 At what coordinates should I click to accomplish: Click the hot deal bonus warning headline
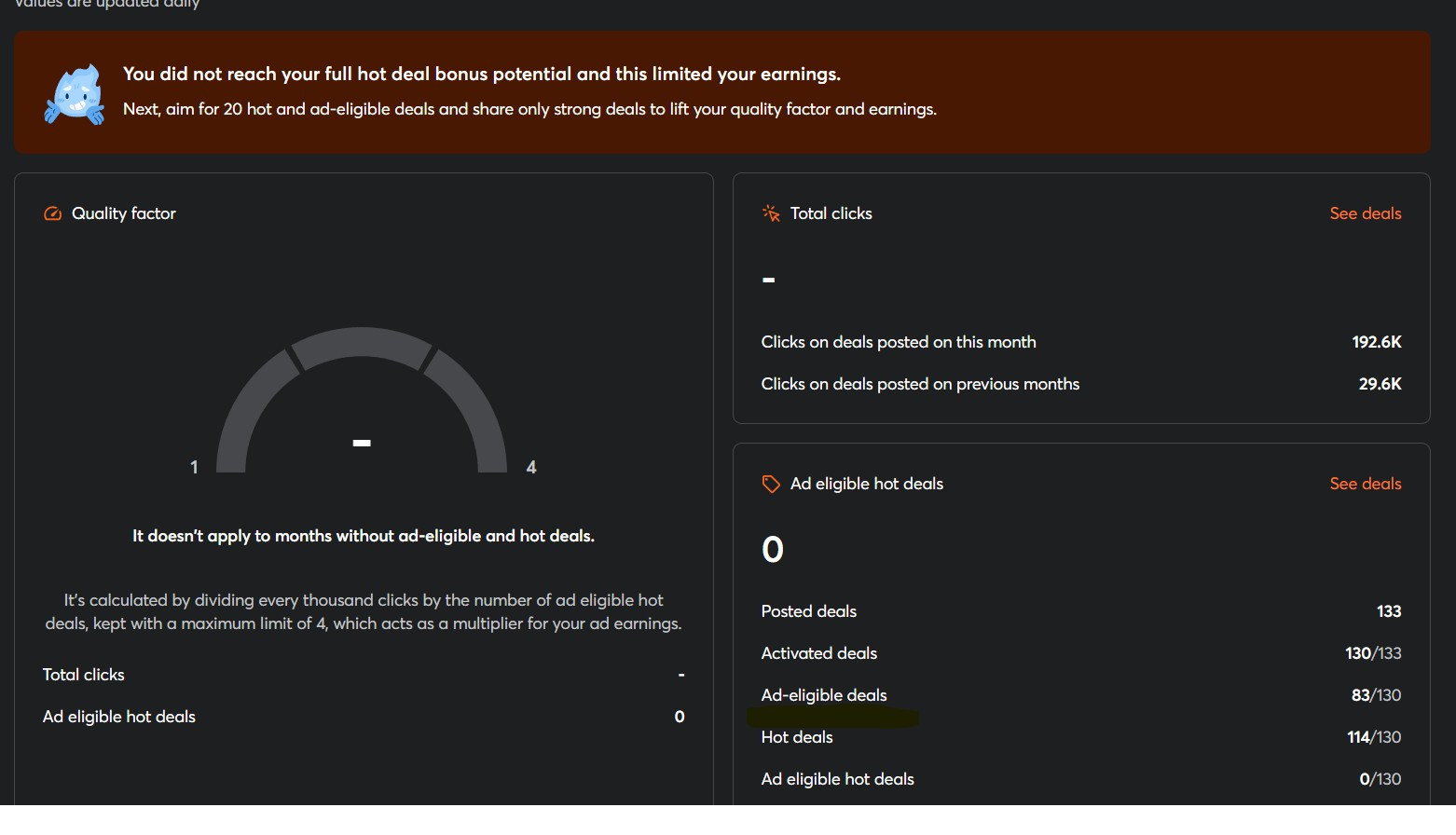pyautogui.click(x=481, y=74)
